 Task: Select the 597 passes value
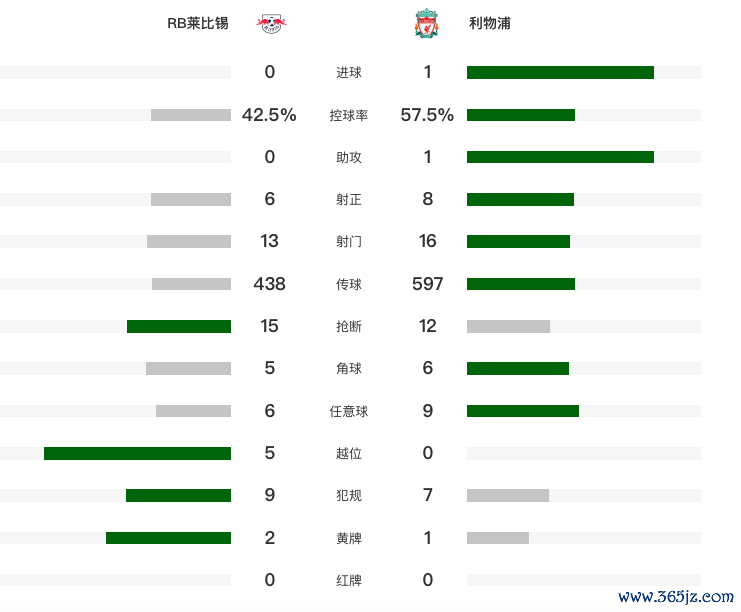pyautogui.click(x=428, y=284)
